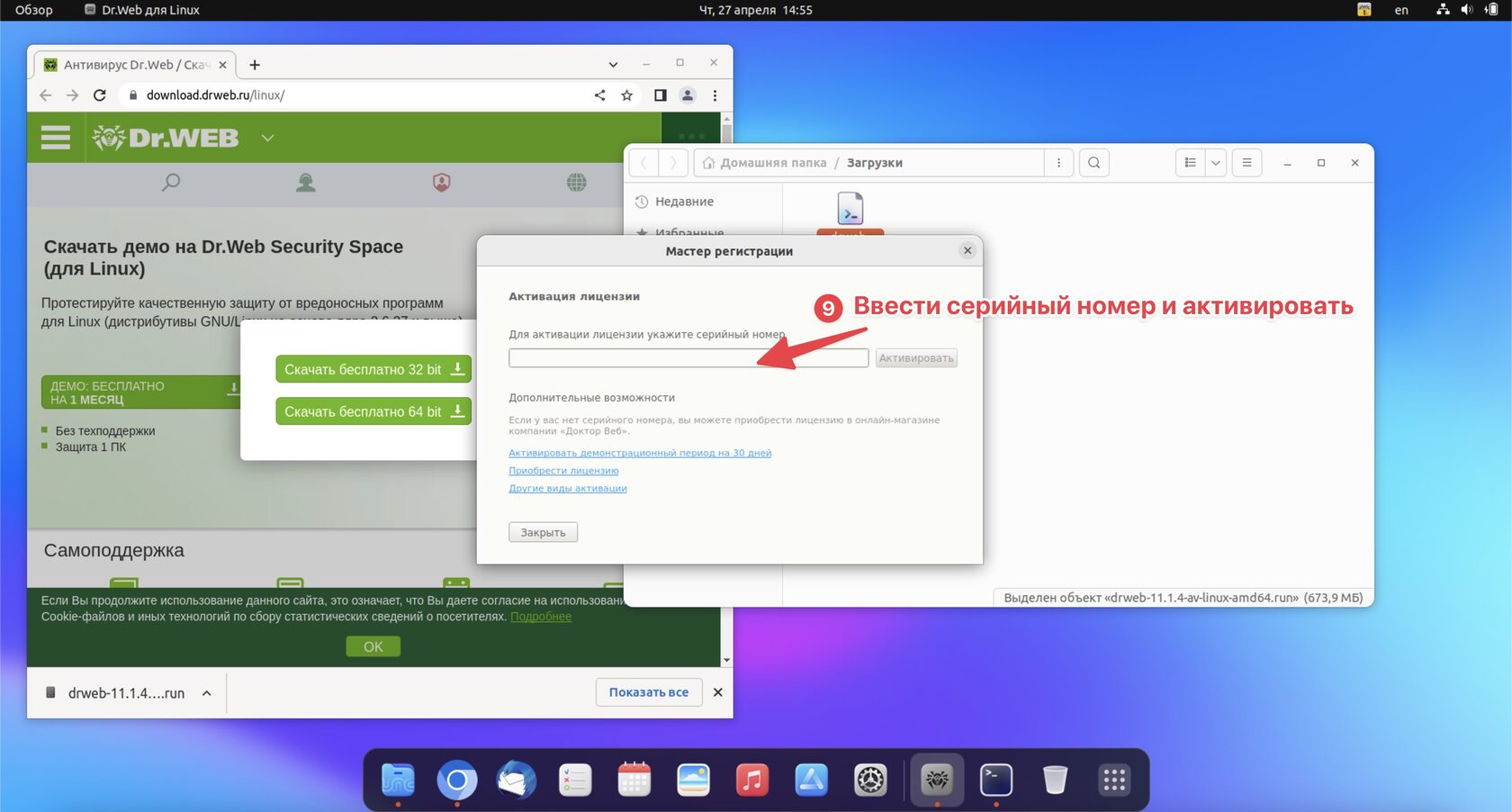Open the Dr.Web site hamburger menu

pos(56,138)
